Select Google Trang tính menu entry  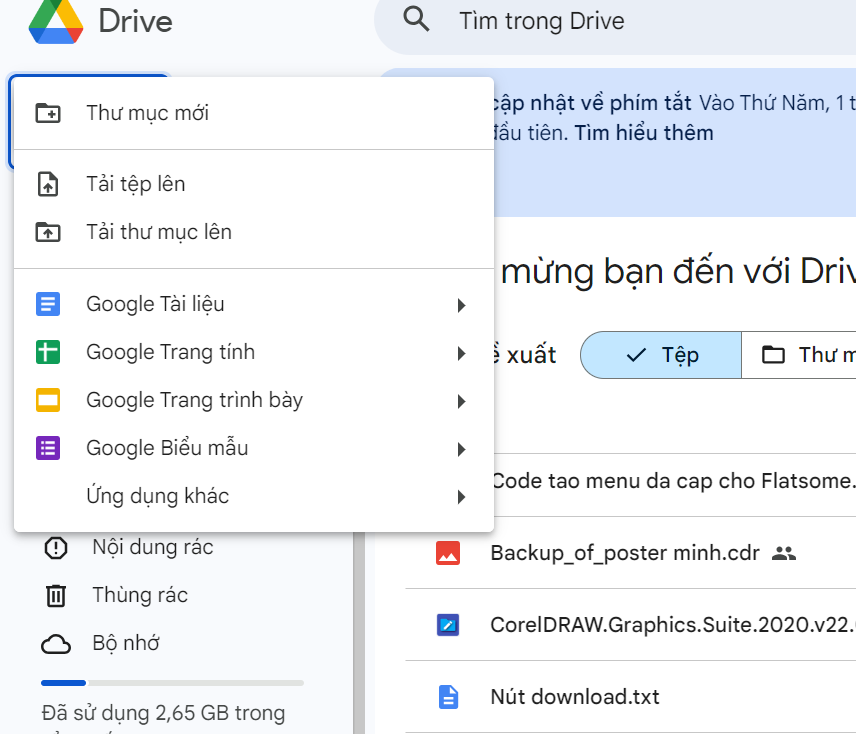[x=254, y=352]
